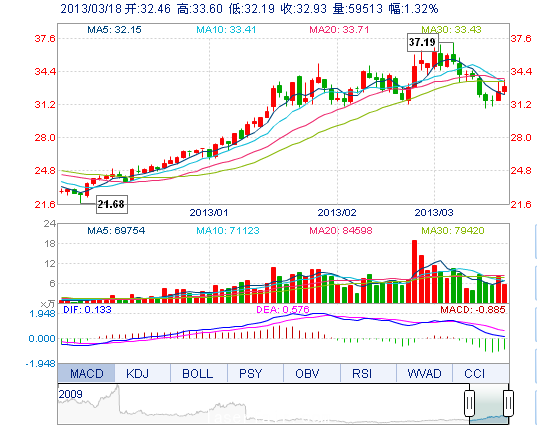The image size is (537, 427).
Task: Click the DIF: 0.133 MACD label
Action: pos(87,310)
